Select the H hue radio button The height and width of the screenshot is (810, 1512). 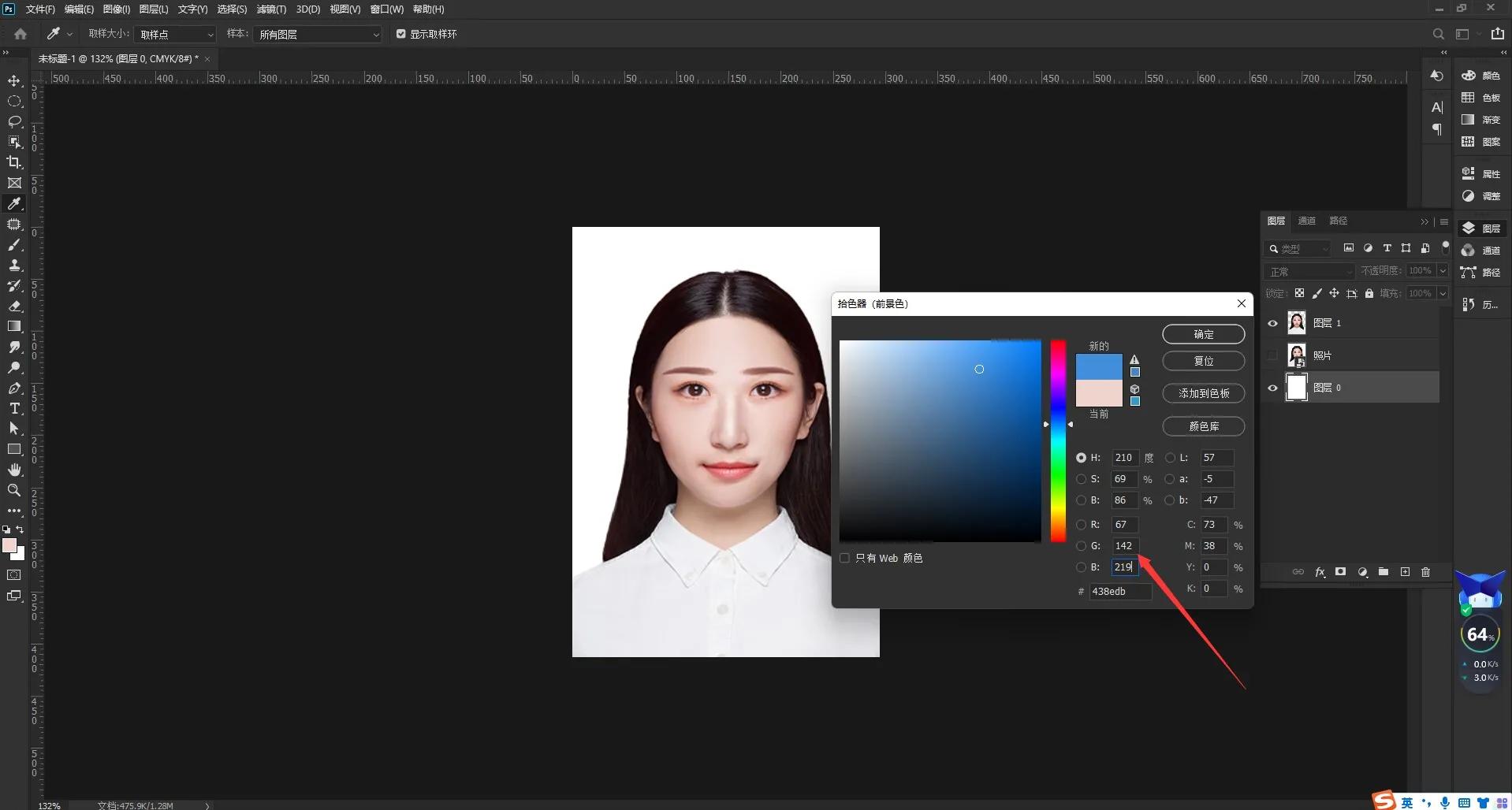click(x=1081, y=457)
